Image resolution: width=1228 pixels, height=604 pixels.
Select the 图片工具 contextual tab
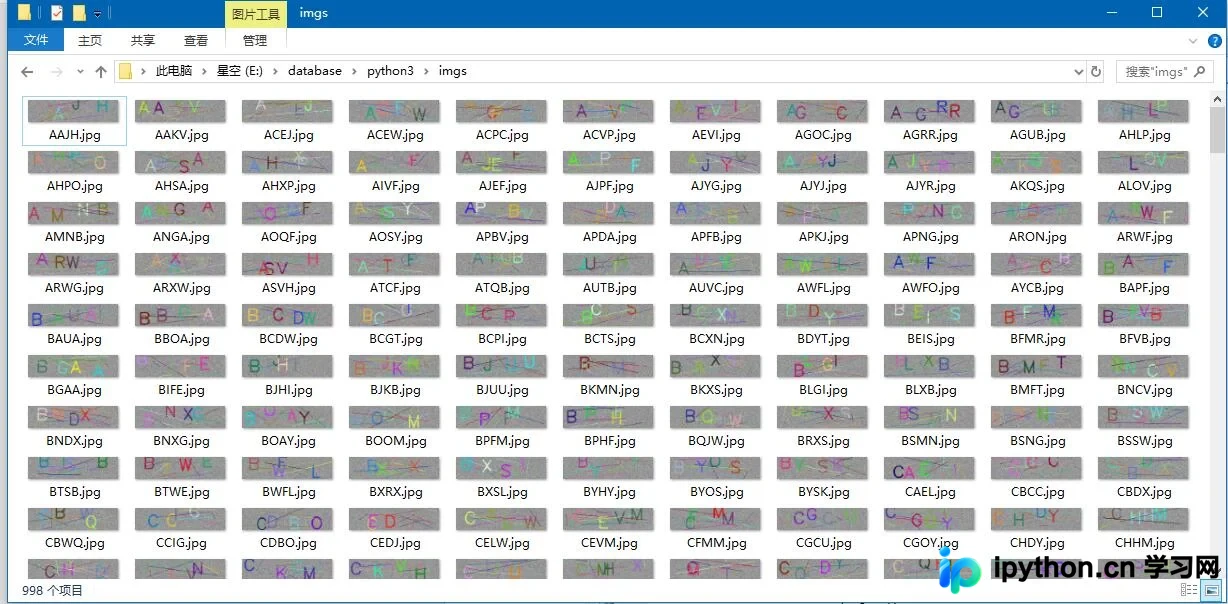(256, 14)
